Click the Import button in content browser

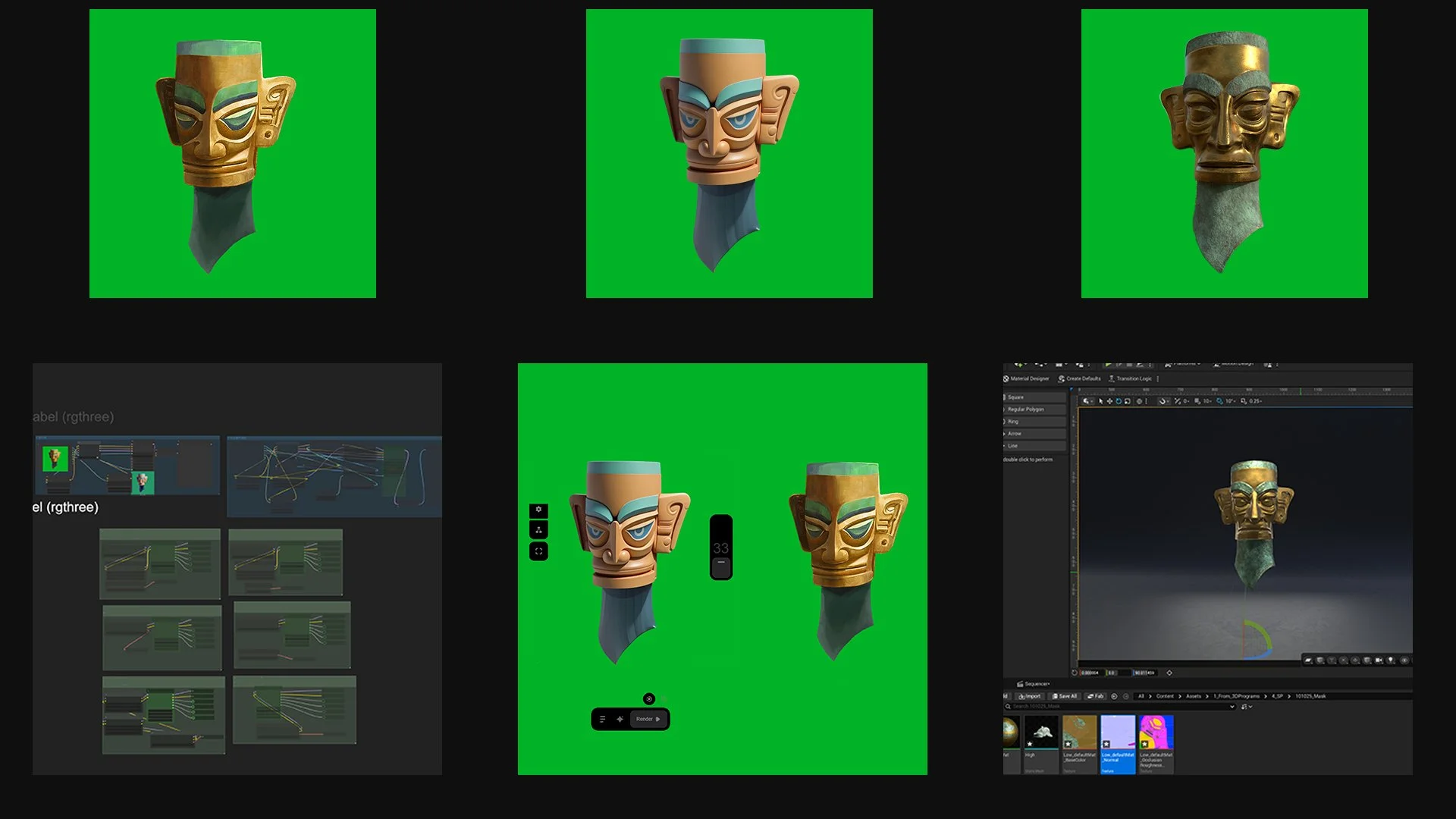pos(1029,696)
